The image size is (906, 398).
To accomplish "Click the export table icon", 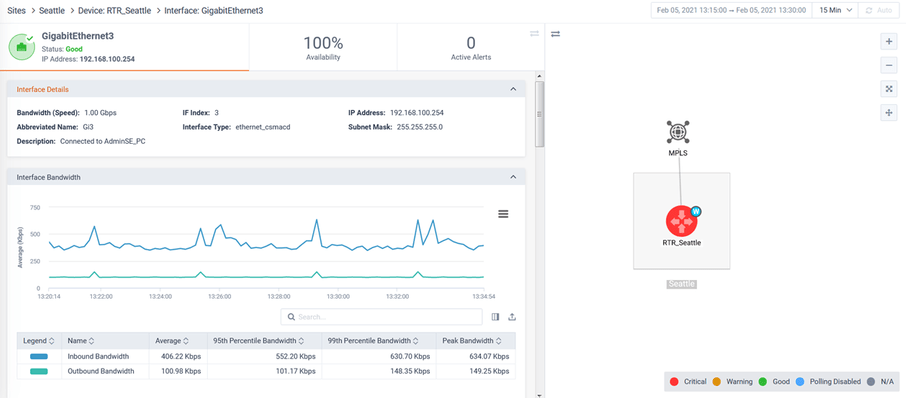I will tap(512, 317).
